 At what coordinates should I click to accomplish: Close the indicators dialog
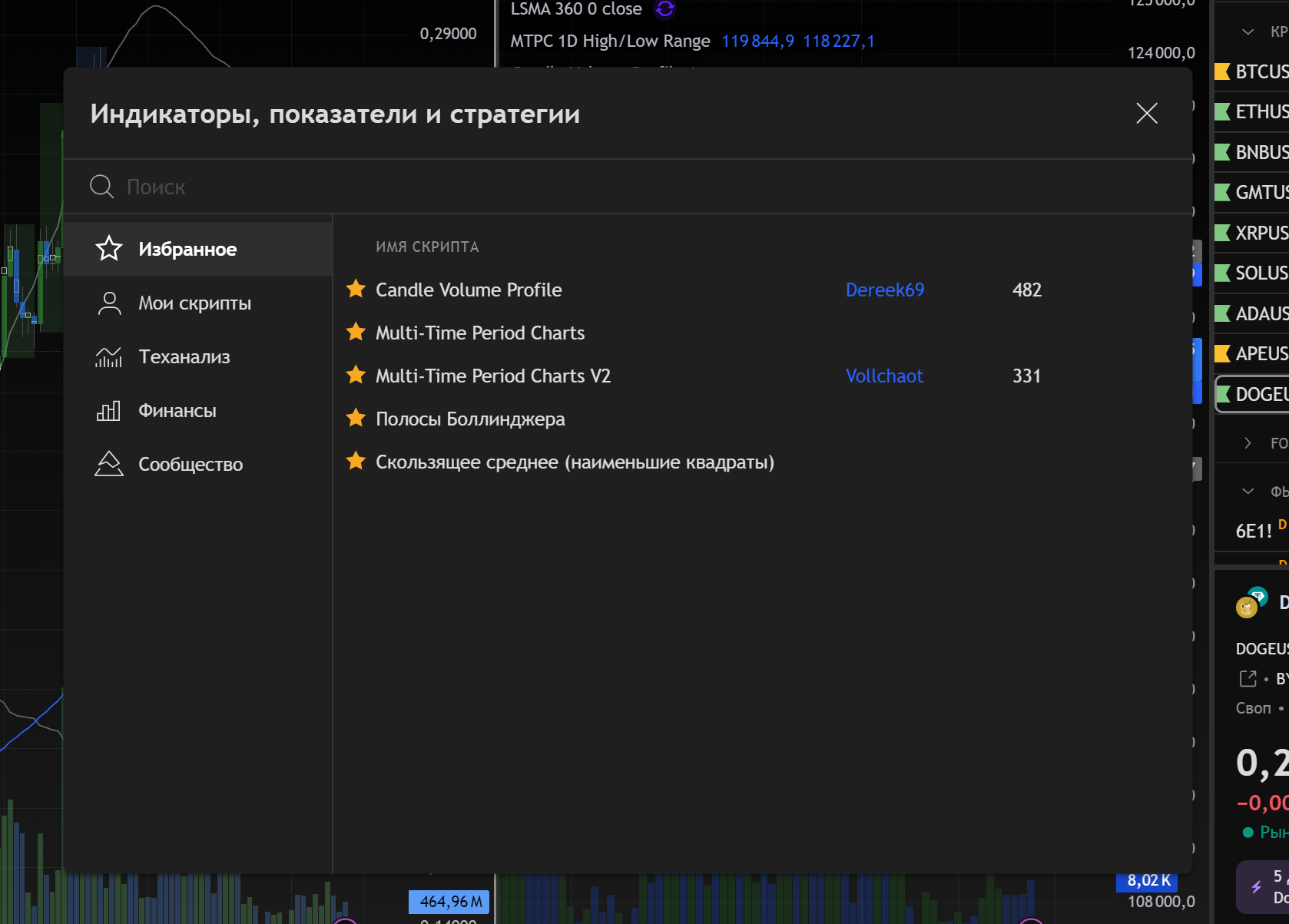pos(1146,114)
